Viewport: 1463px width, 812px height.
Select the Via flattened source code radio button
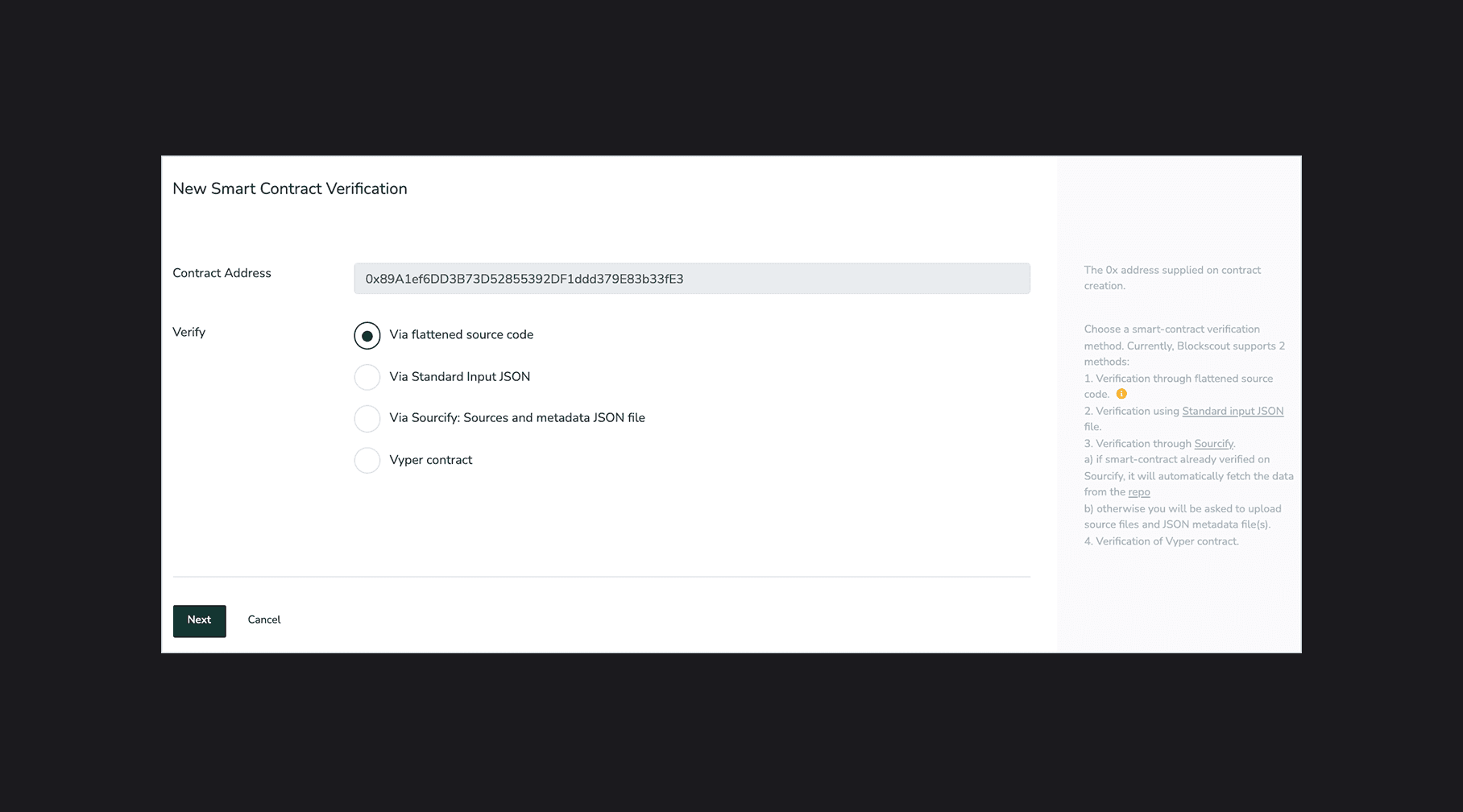pos(367,336)
